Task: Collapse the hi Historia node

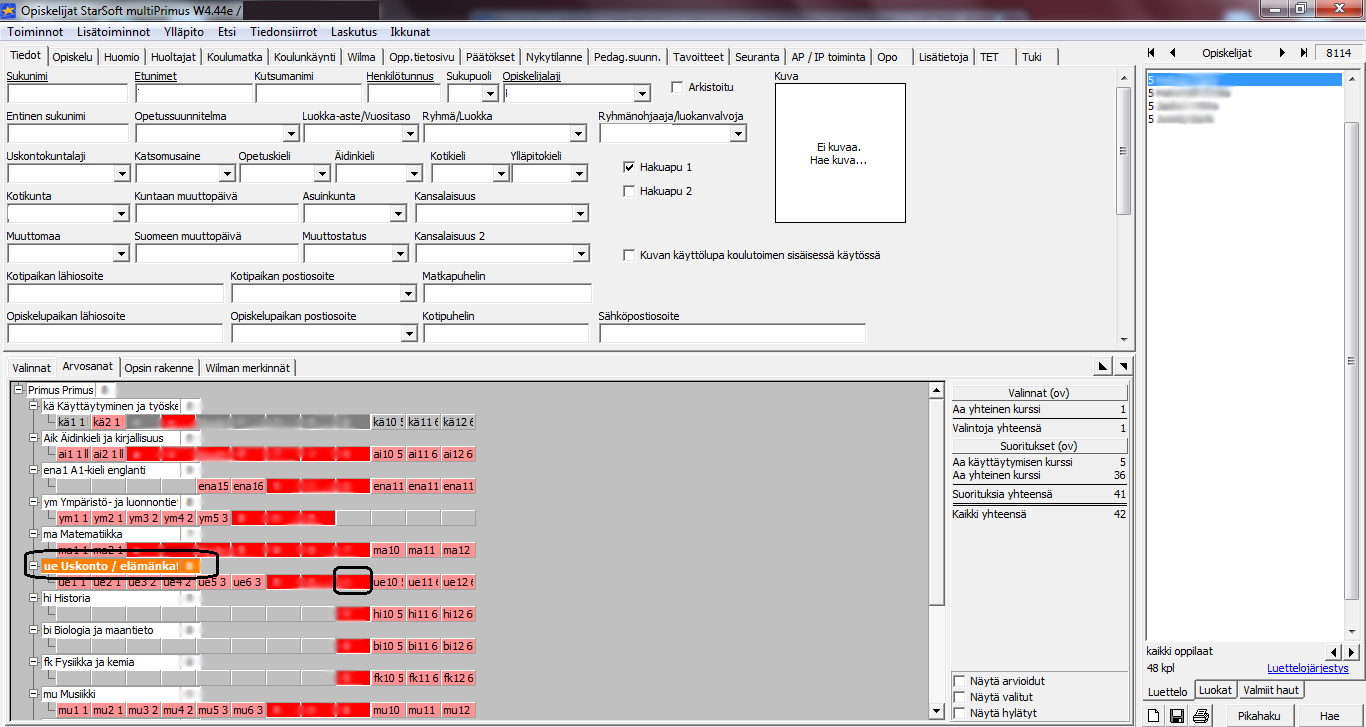Action: click(35, 598)
